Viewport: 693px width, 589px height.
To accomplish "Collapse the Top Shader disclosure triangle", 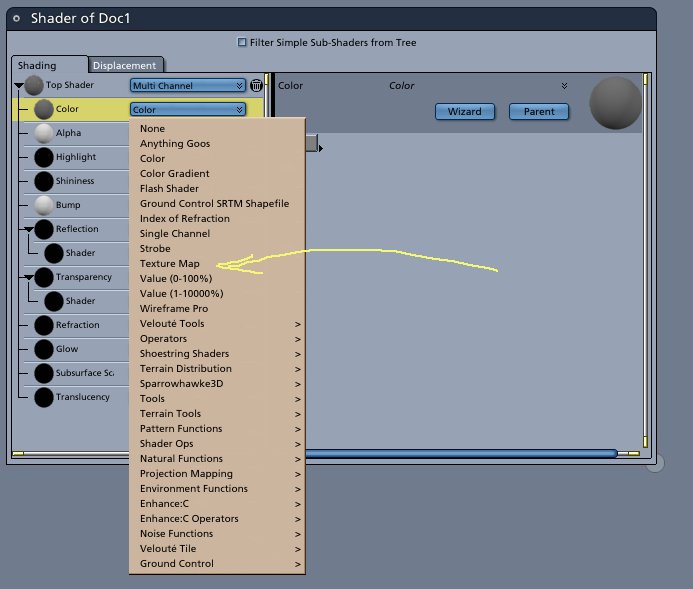I will pos(19,85).
